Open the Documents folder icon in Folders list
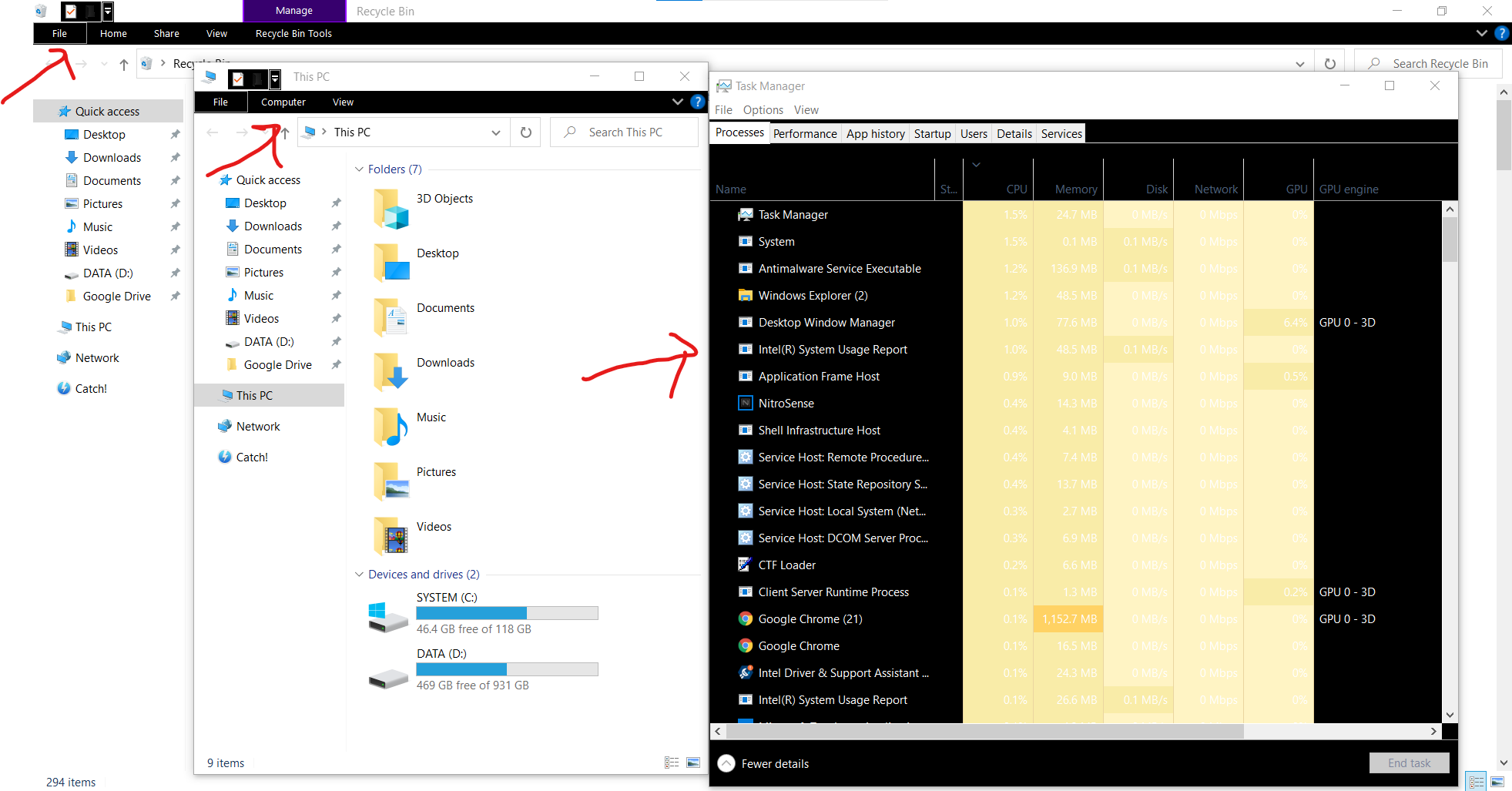The image size is (1512, 791). 391,318
